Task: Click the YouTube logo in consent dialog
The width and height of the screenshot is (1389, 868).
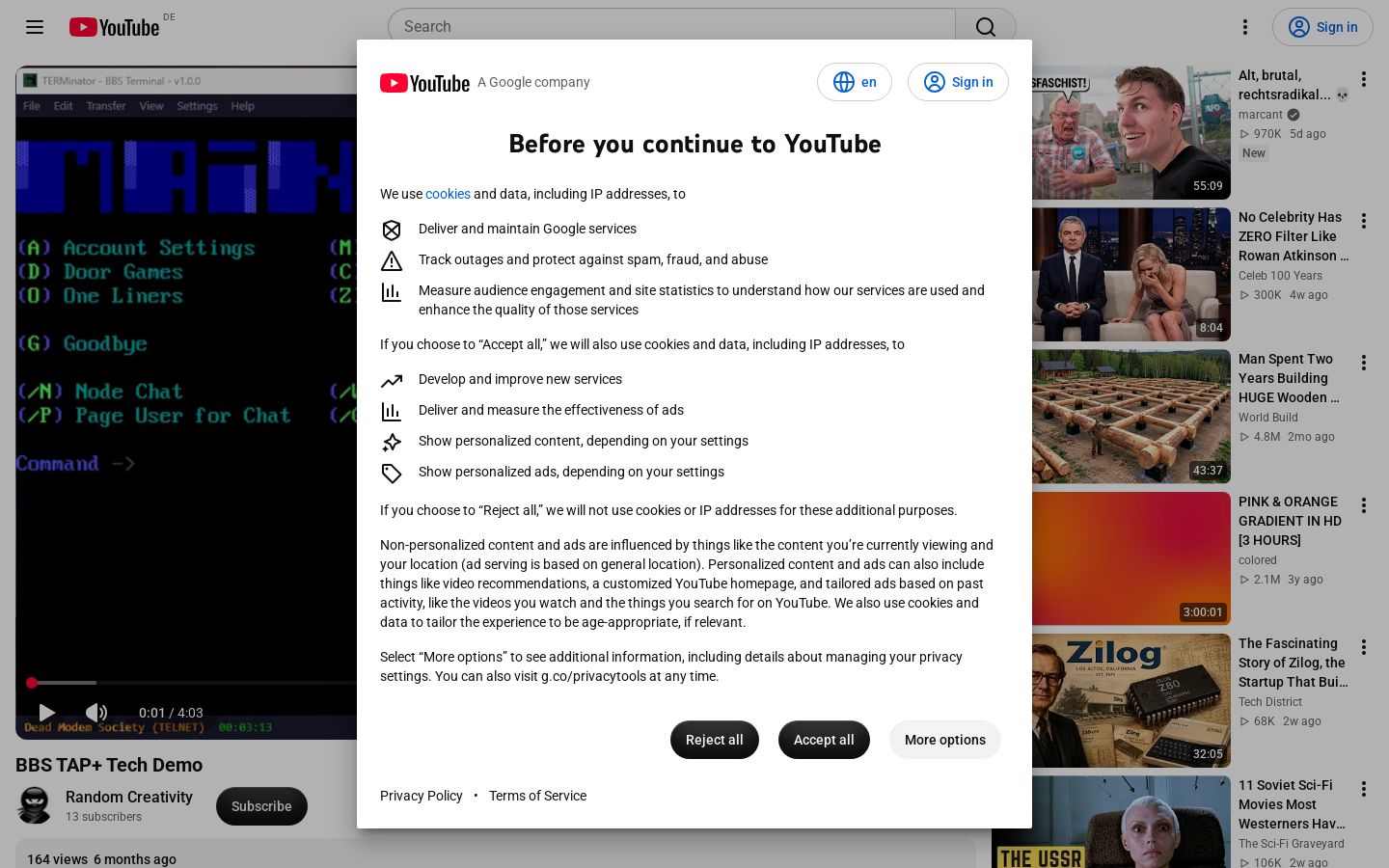Action: tap(424, 83)
